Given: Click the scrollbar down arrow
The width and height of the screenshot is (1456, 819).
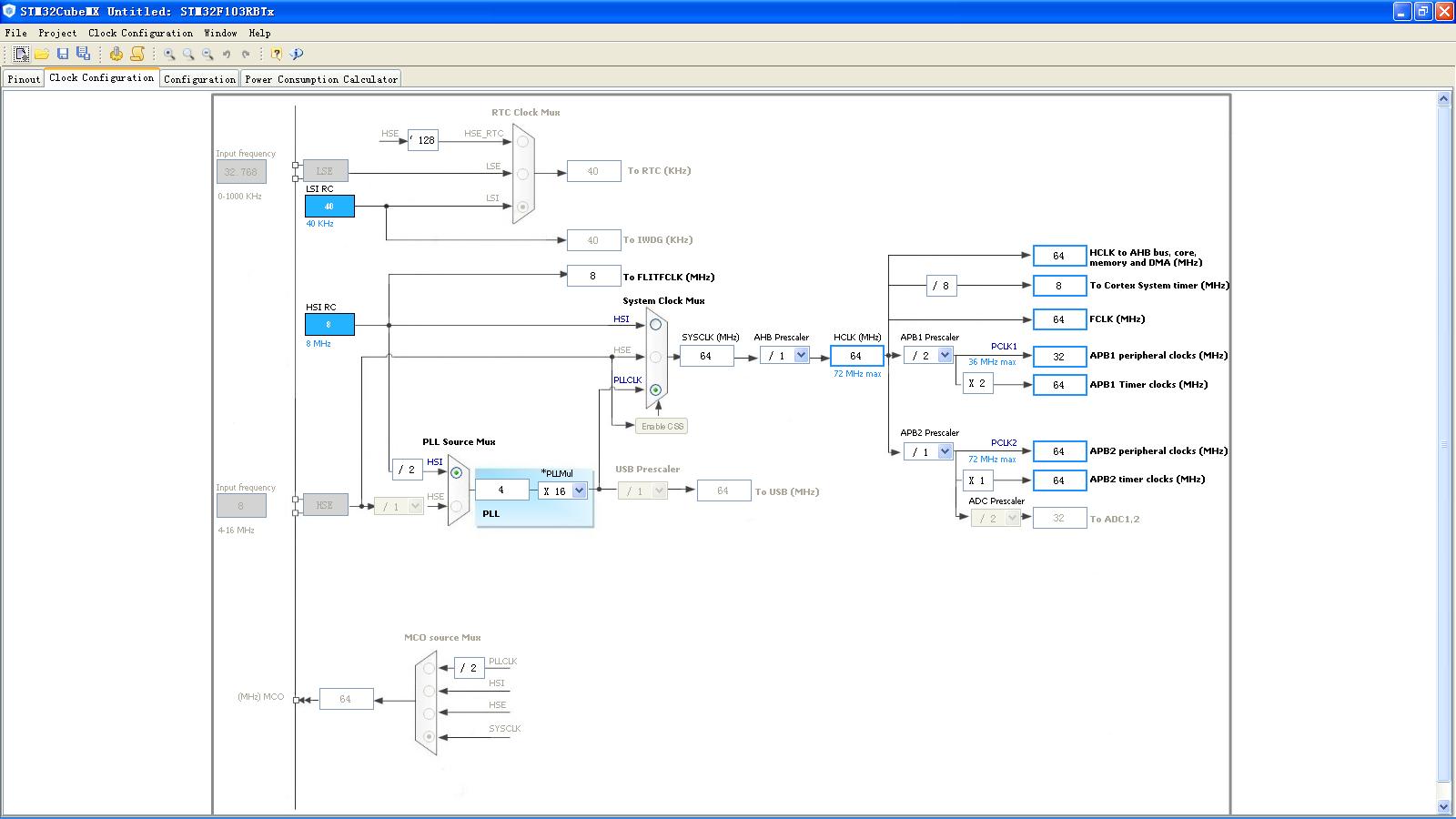Looking at the screenshot, I should (1443, 806).
